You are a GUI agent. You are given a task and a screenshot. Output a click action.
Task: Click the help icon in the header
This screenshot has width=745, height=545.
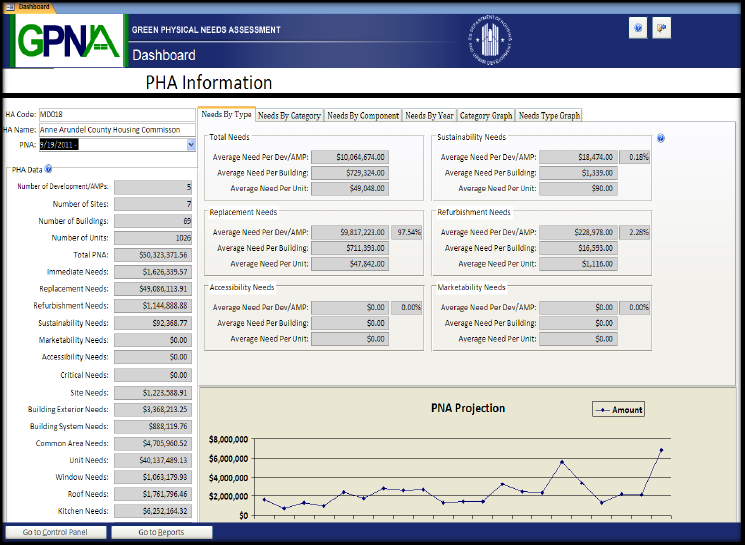[x=638, y=28]
